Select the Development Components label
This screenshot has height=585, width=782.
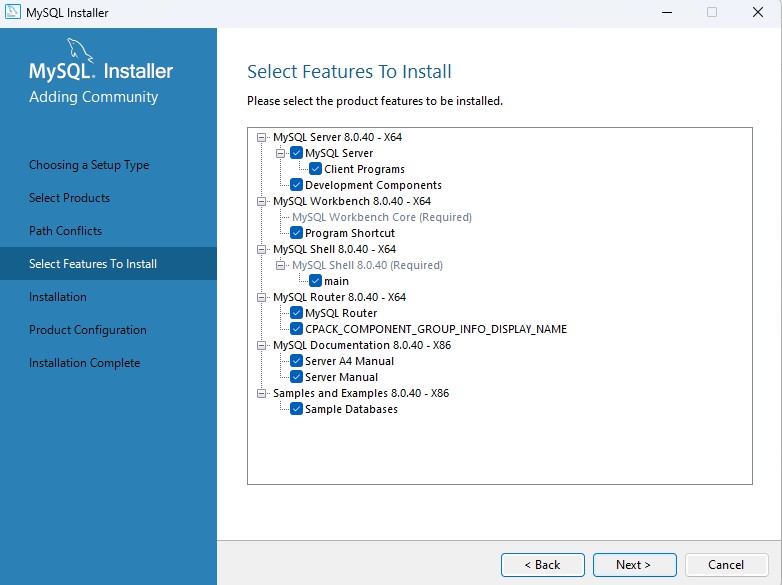tap(373, 185)
